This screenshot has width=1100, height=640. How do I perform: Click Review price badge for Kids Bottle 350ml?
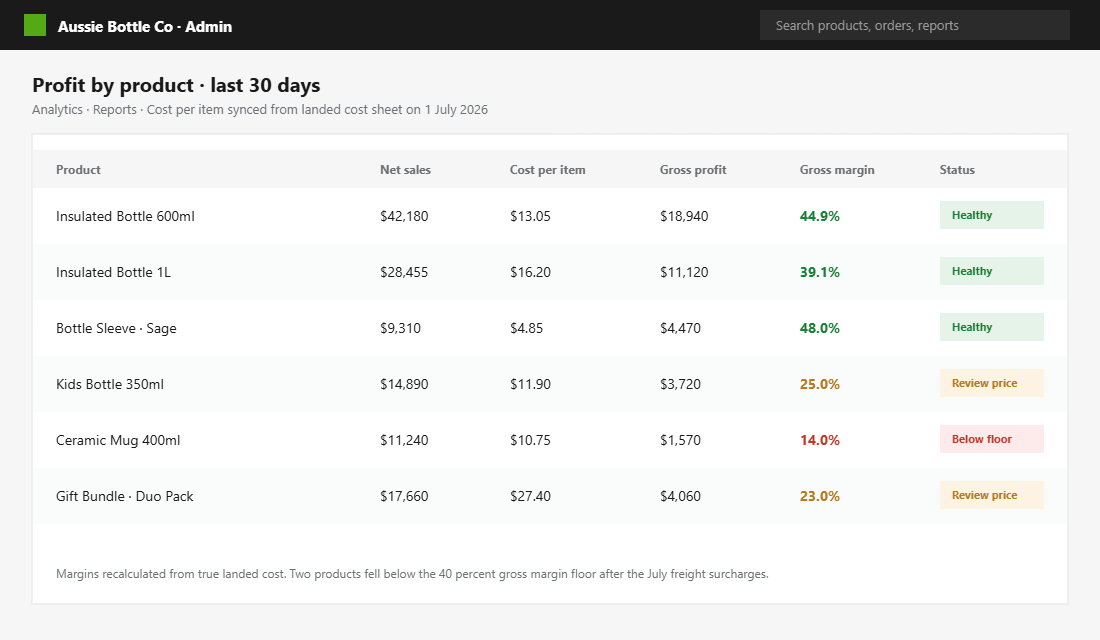991,383
